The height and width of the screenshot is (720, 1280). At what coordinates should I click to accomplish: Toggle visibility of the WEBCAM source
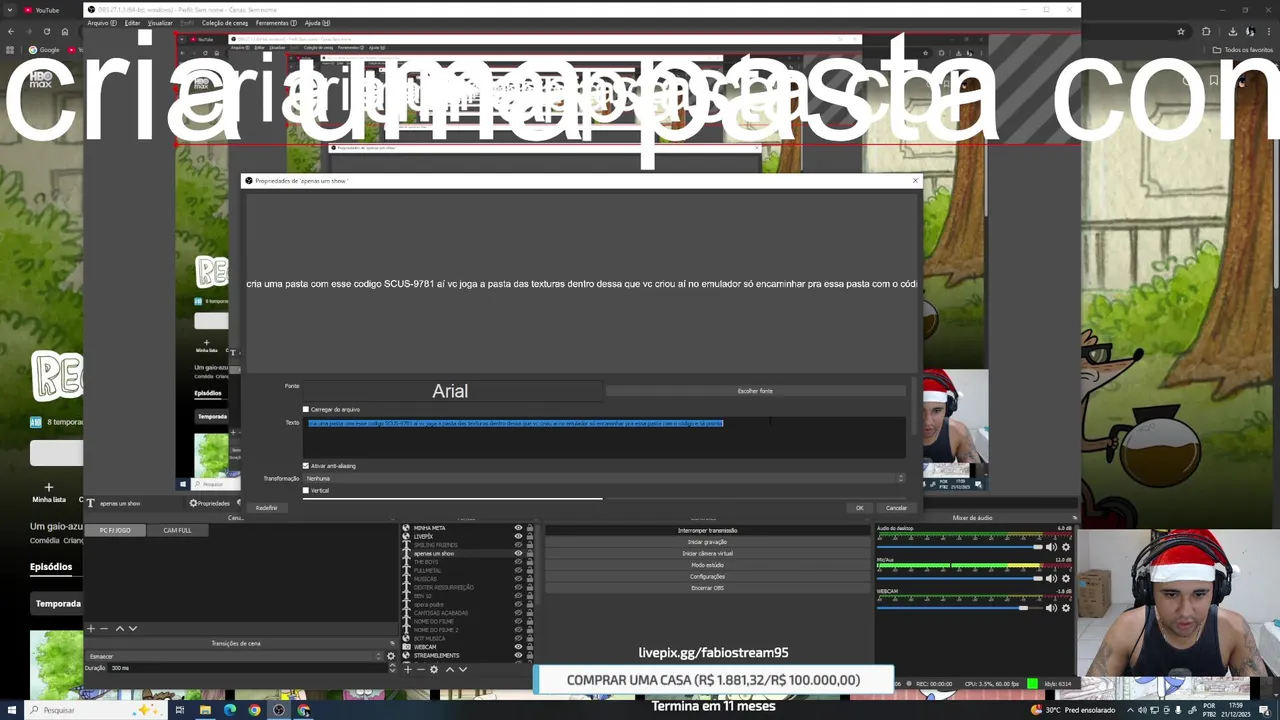518,647
